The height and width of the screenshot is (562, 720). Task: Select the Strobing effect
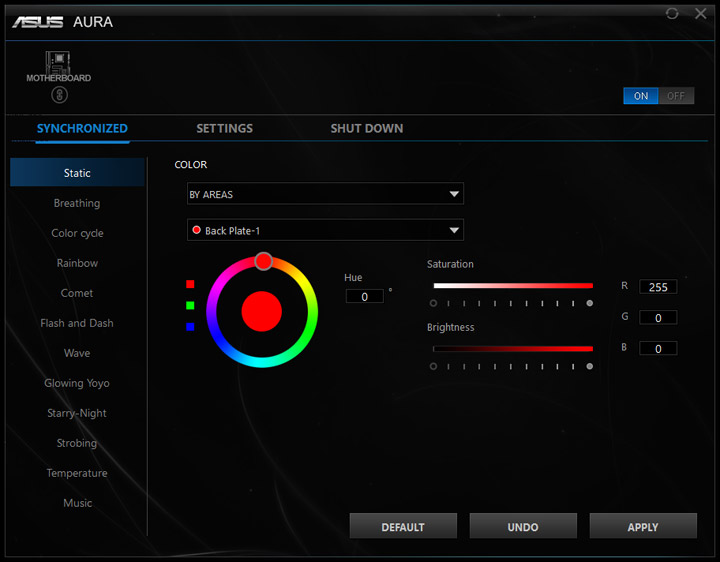pos(77,443)
